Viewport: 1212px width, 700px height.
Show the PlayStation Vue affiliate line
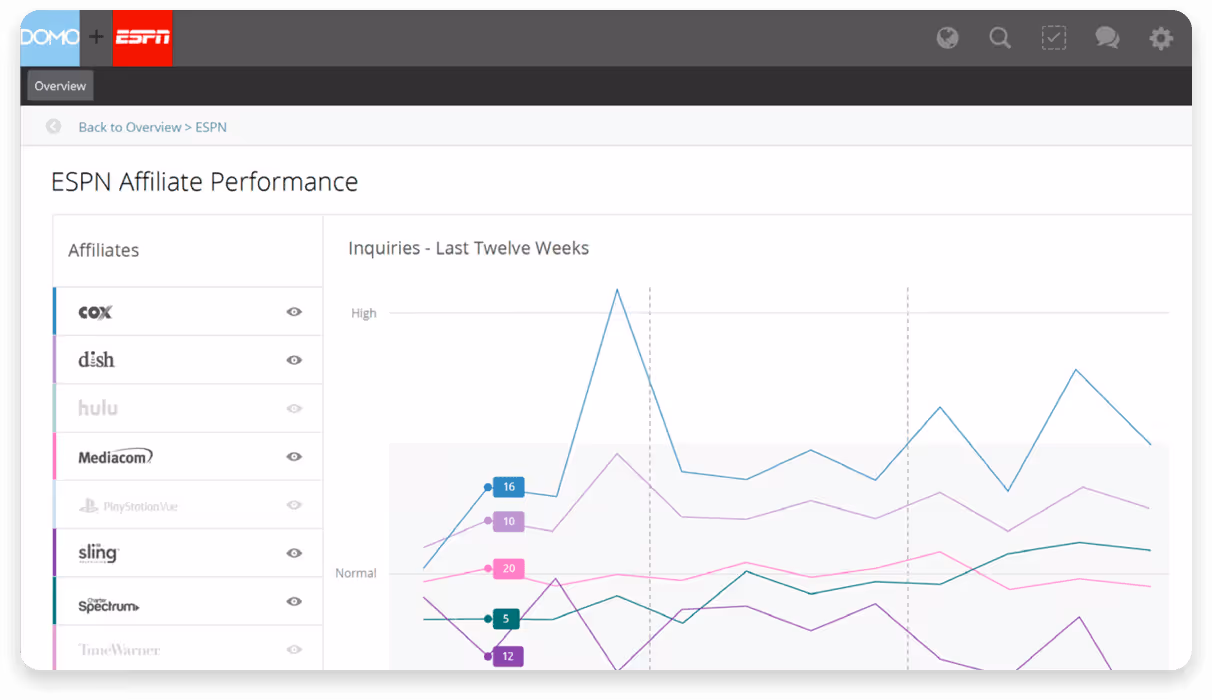pos(294,505)
